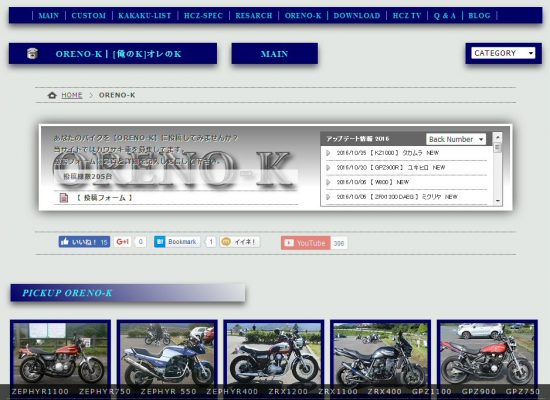Go to HCZ TV in navigation bar

[x=407, y=16]
